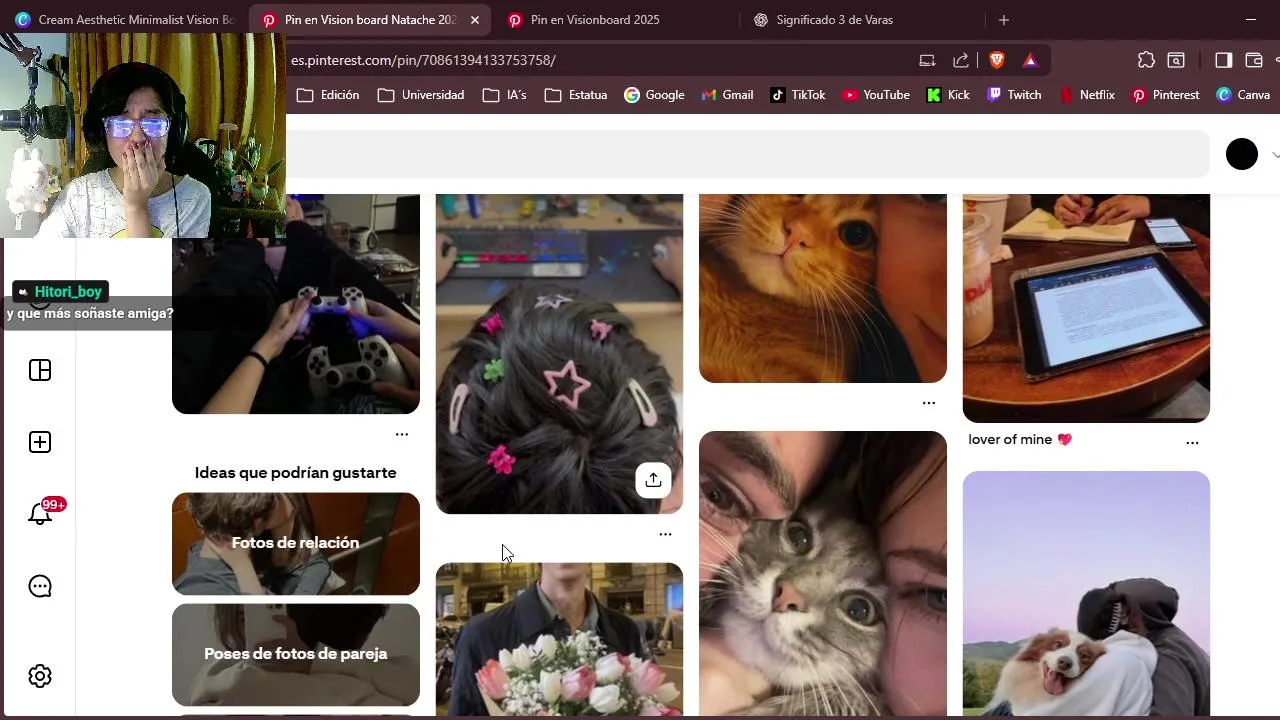Expand the Edición bookmarks folder
This screenshot has height=720, width=1280.
328,95
